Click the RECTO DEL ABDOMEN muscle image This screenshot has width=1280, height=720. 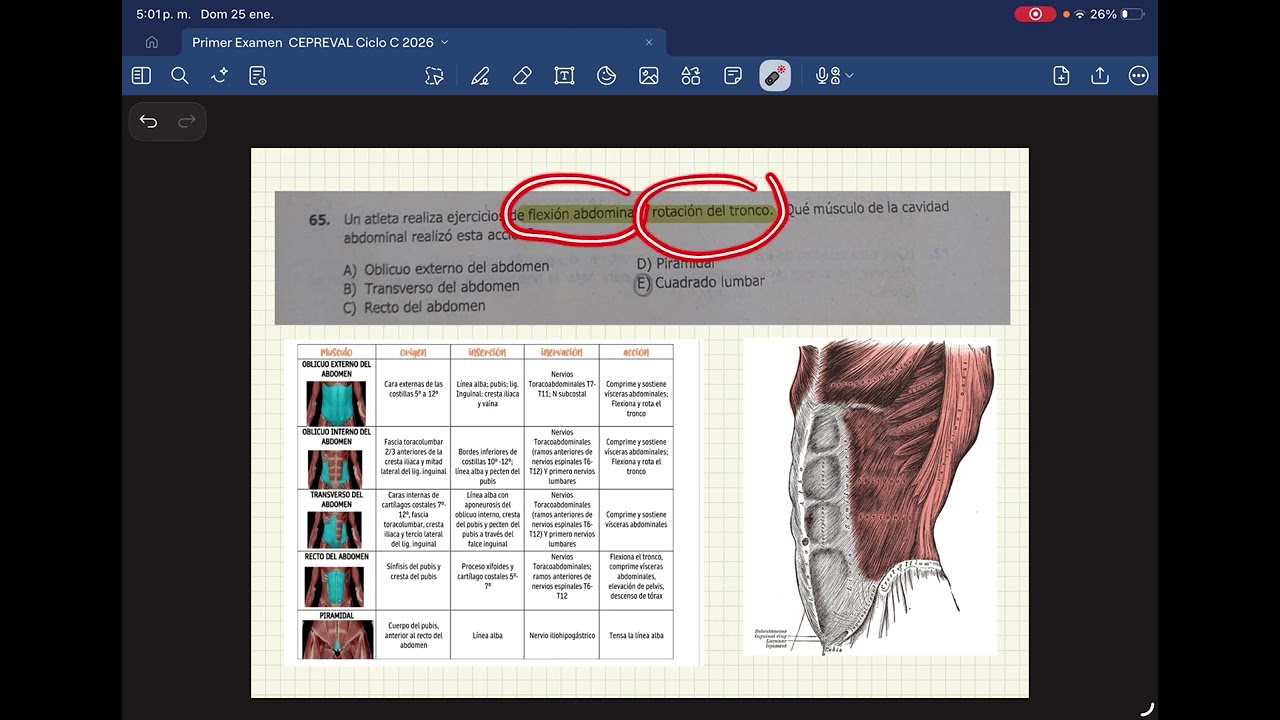coord(336,586)
